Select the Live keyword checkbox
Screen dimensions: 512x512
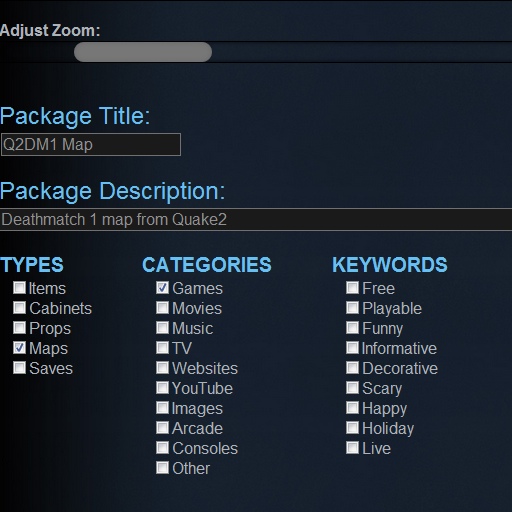pyautogui.click(x=352, y=448)
